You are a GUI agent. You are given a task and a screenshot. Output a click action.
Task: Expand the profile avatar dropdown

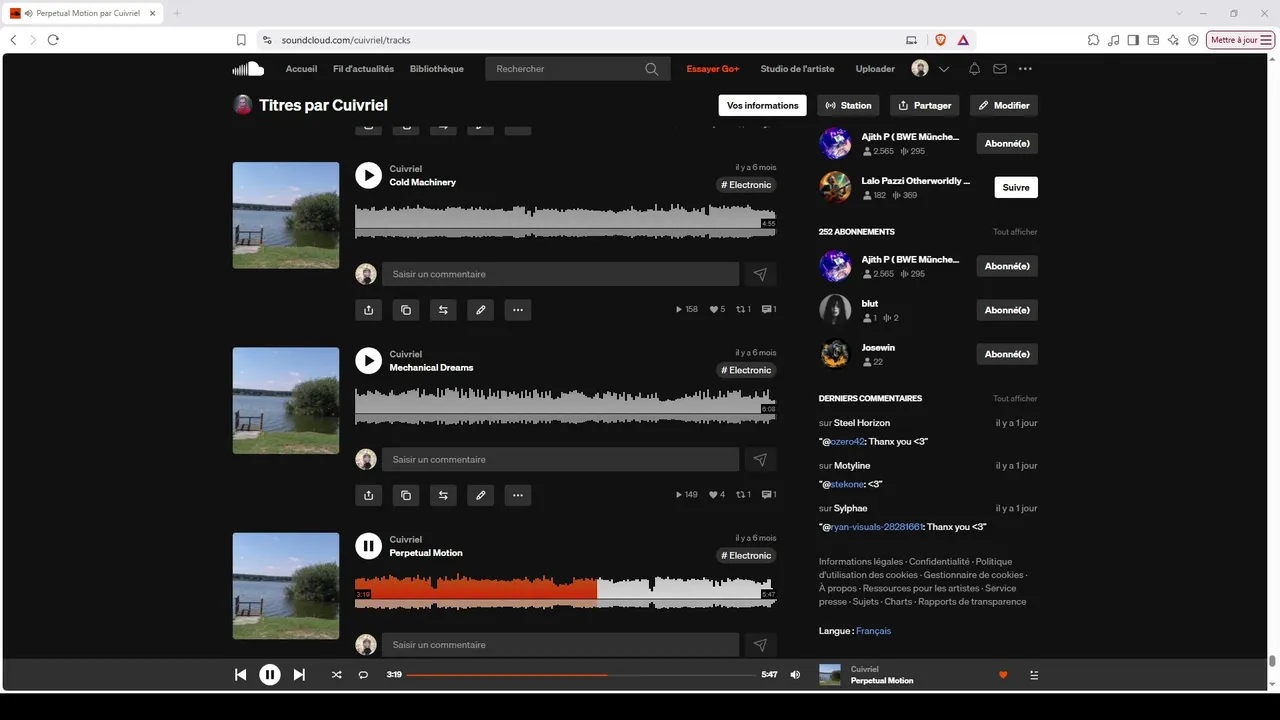944,69
